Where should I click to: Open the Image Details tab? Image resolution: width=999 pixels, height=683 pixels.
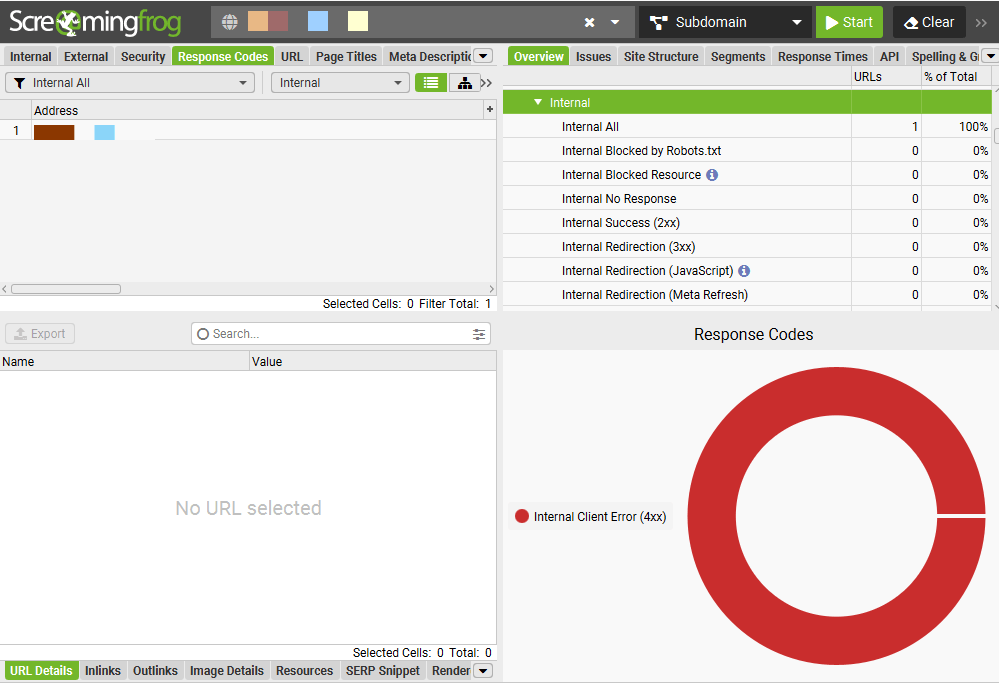coord(227,671)
